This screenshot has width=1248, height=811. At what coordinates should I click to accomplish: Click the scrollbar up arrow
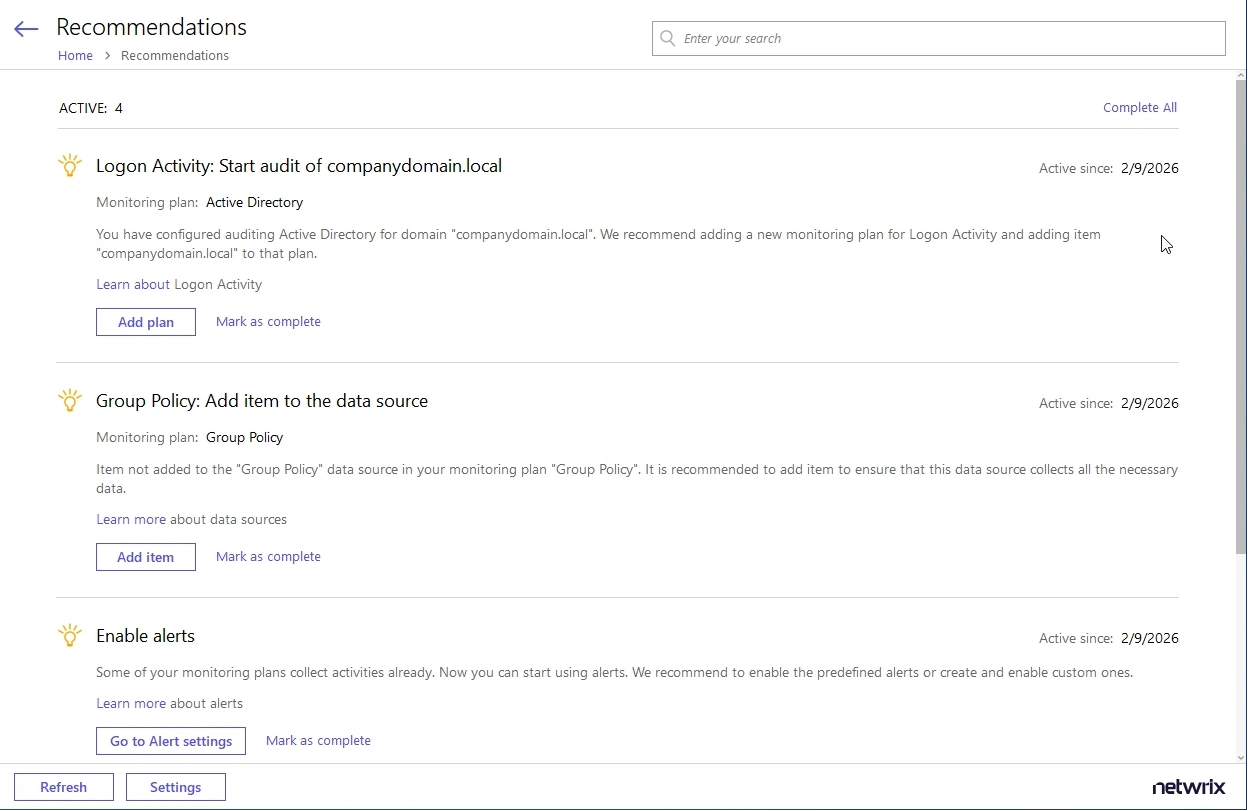tap(1240, 73)
